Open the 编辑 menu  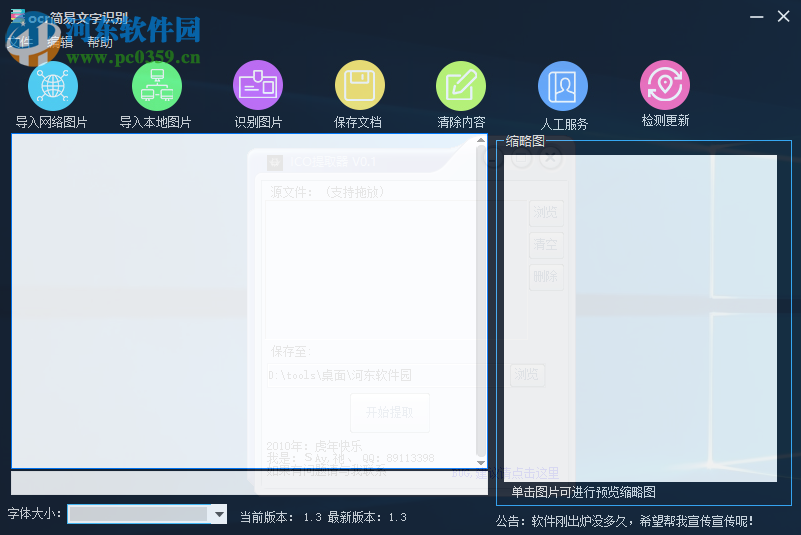[x=60, y=42]
